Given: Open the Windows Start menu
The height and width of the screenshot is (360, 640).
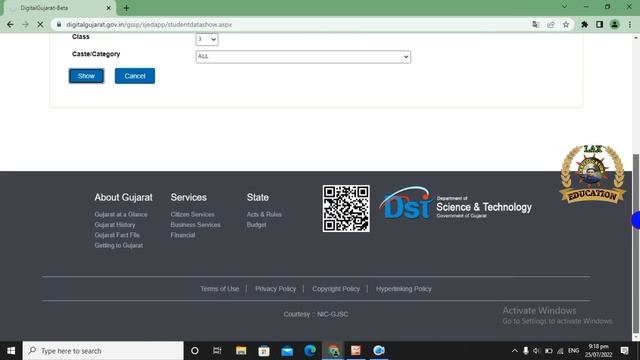Looking at the screenshot, I should pos(11,351).
